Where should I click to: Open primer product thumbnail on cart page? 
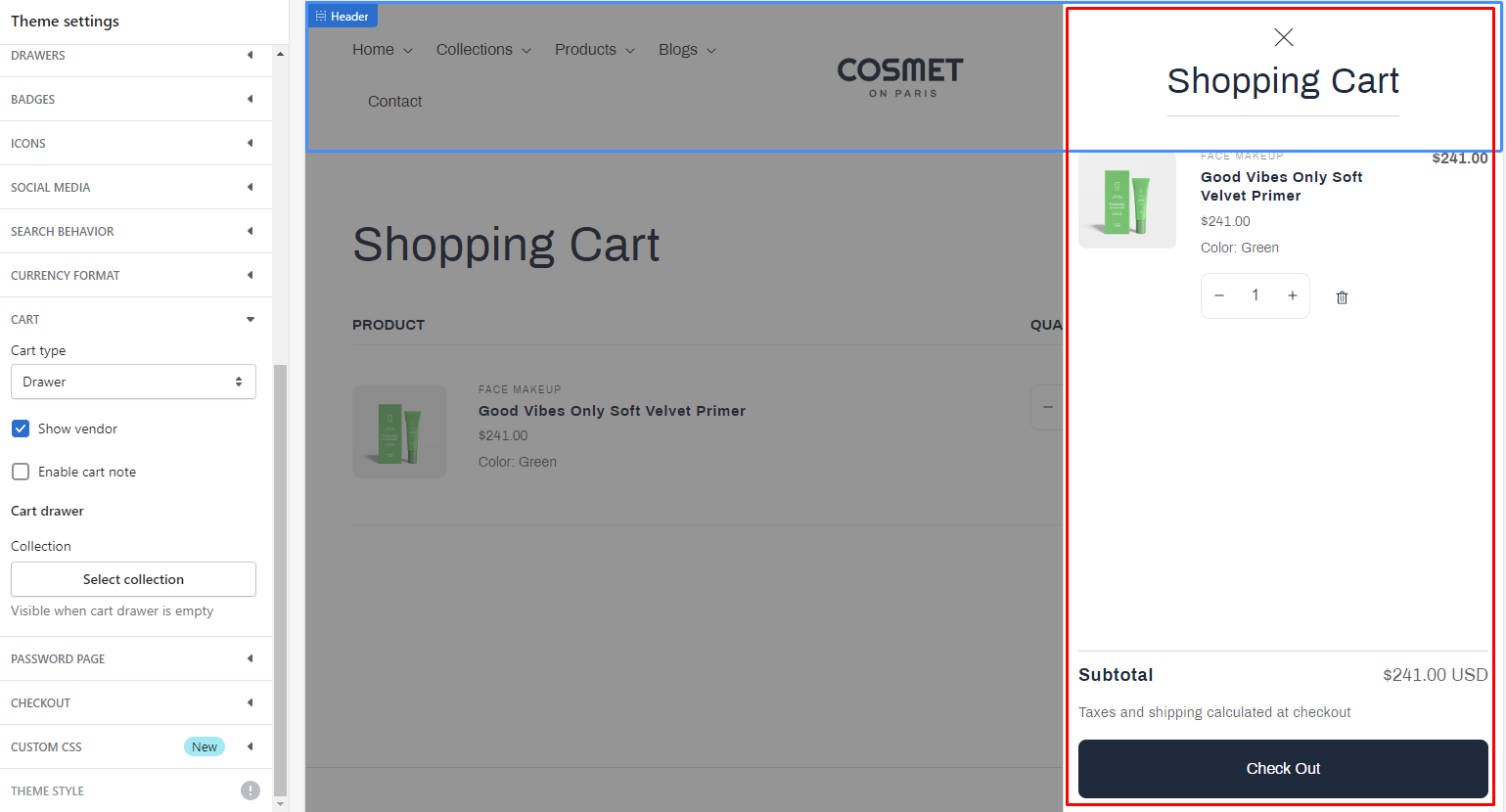pos(399,431)
